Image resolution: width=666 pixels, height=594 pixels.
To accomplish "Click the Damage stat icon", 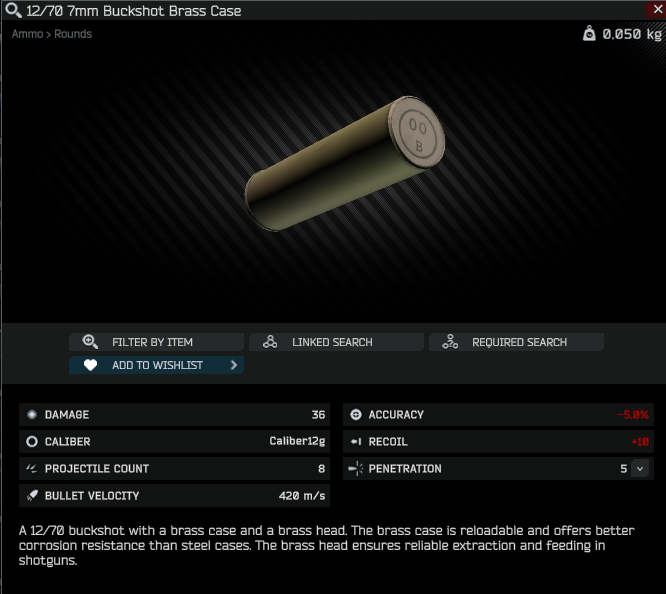I will 32,415.
